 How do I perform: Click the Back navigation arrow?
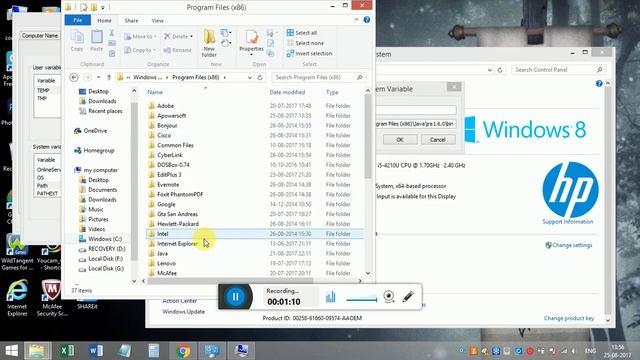74,77
